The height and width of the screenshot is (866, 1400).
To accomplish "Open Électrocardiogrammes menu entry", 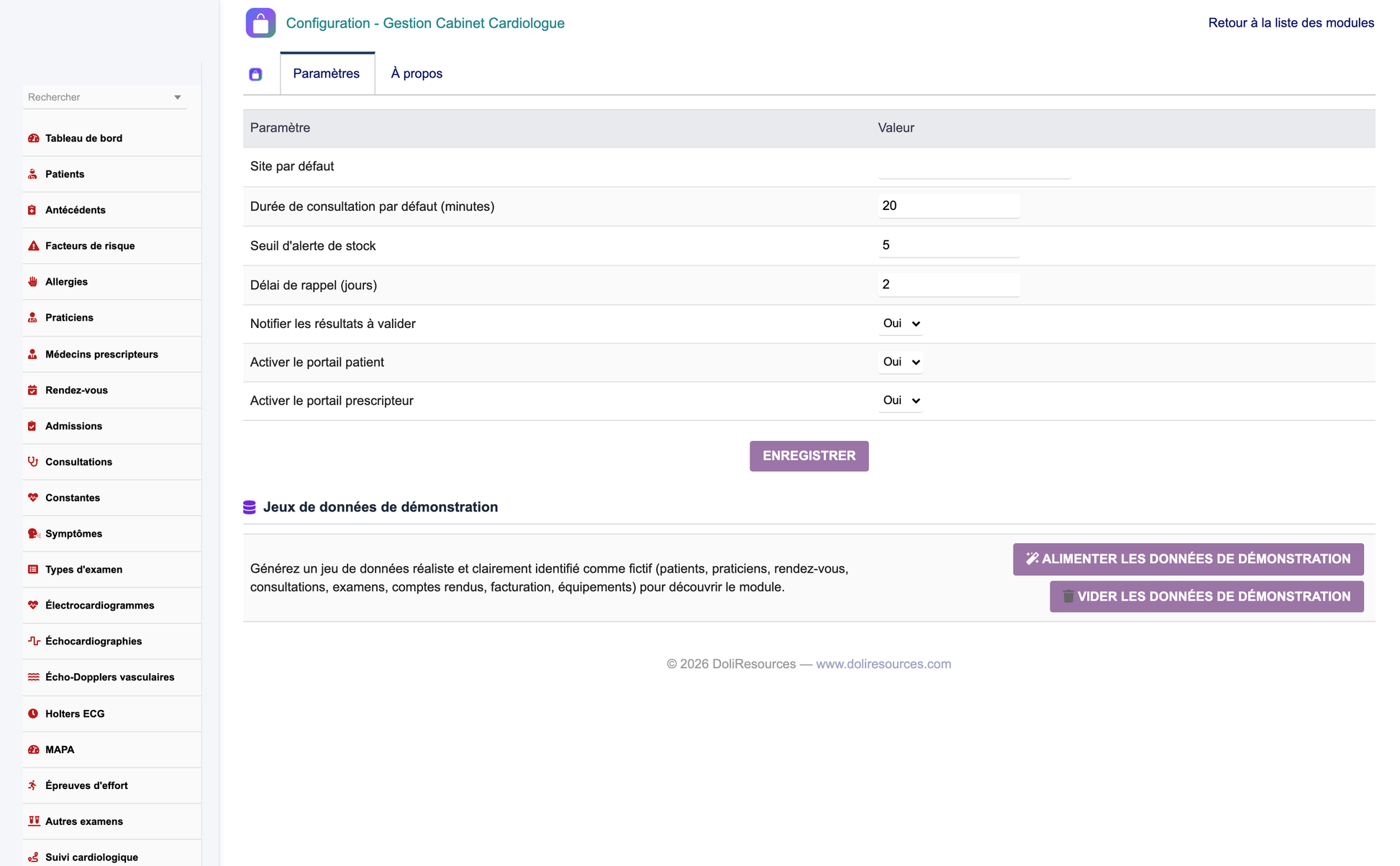I will 100,606.
